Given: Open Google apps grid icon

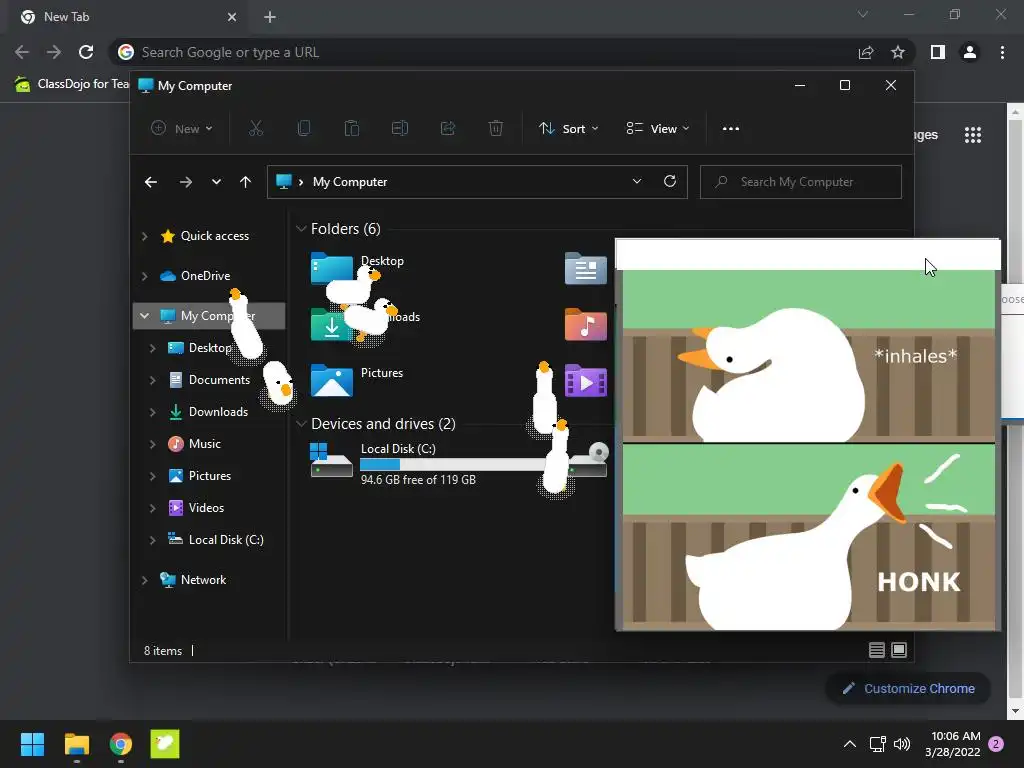Looking at the screenshot, I should click(x=973, y=135).
